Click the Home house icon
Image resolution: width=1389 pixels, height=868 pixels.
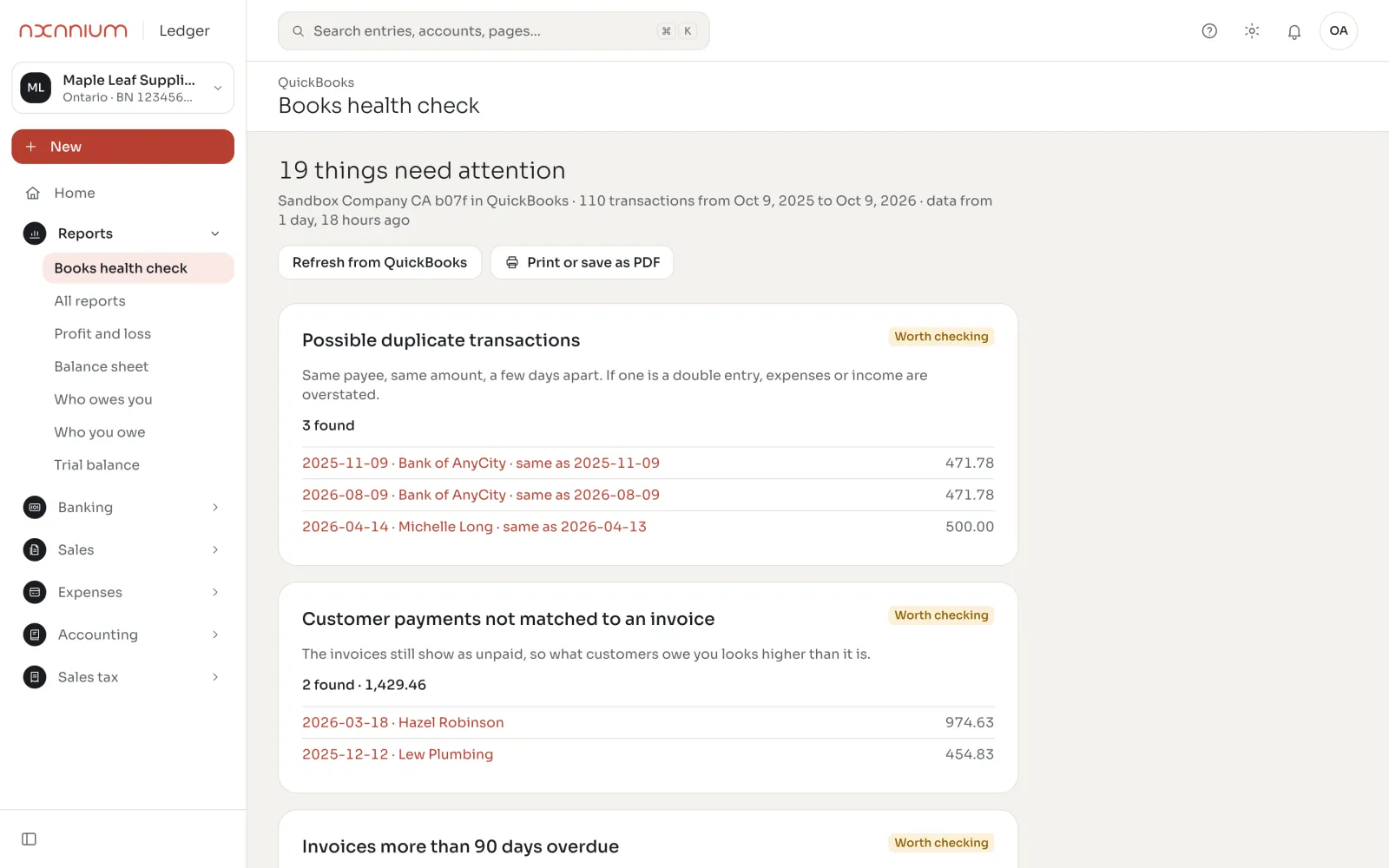point(33,194)
